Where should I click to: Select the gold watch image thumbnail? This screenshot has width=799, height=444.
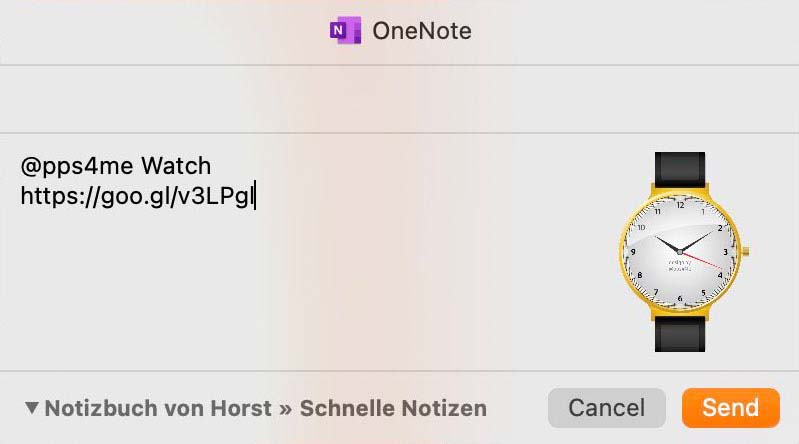click(683, 252)
